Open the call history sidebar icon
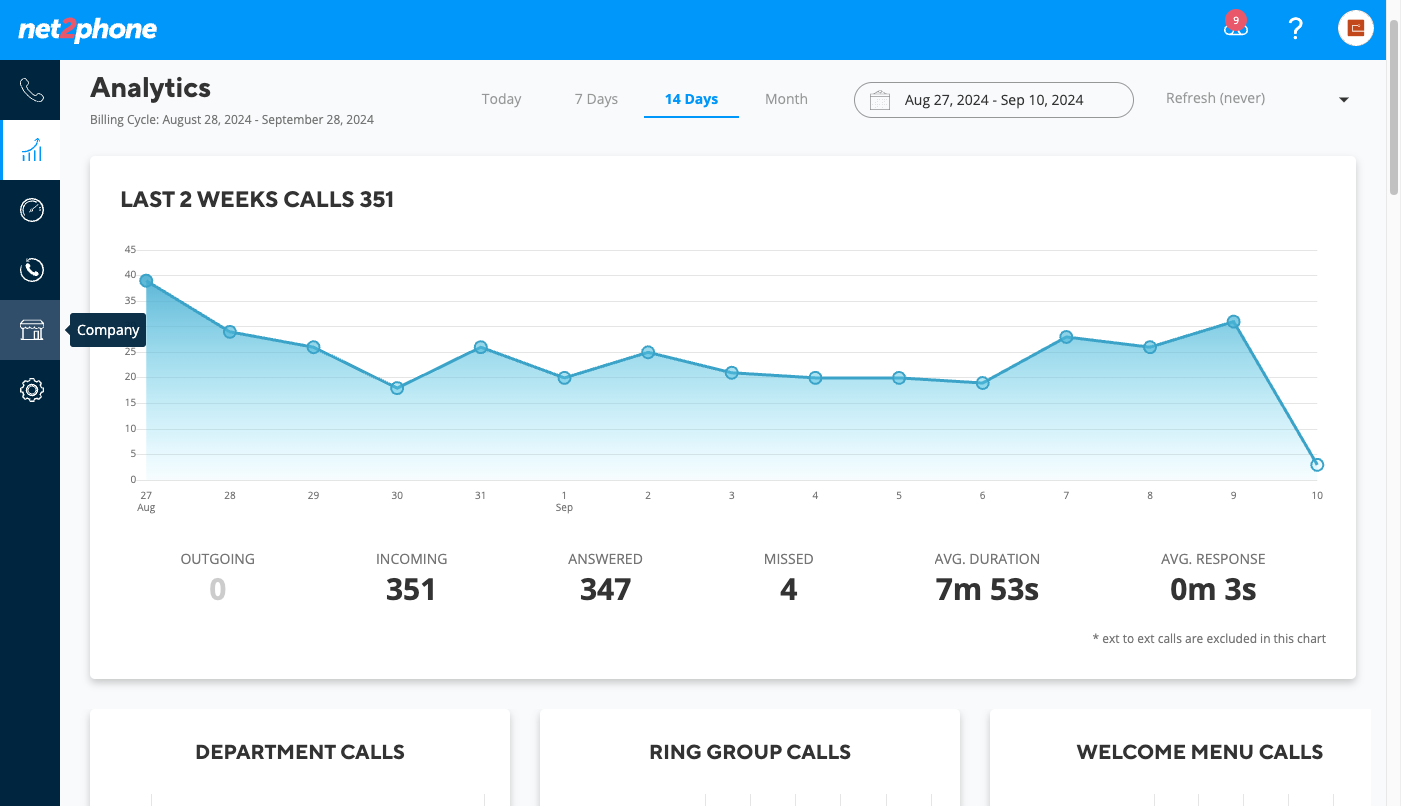Viewport: 1401px width, 806px height. point(31,270)
